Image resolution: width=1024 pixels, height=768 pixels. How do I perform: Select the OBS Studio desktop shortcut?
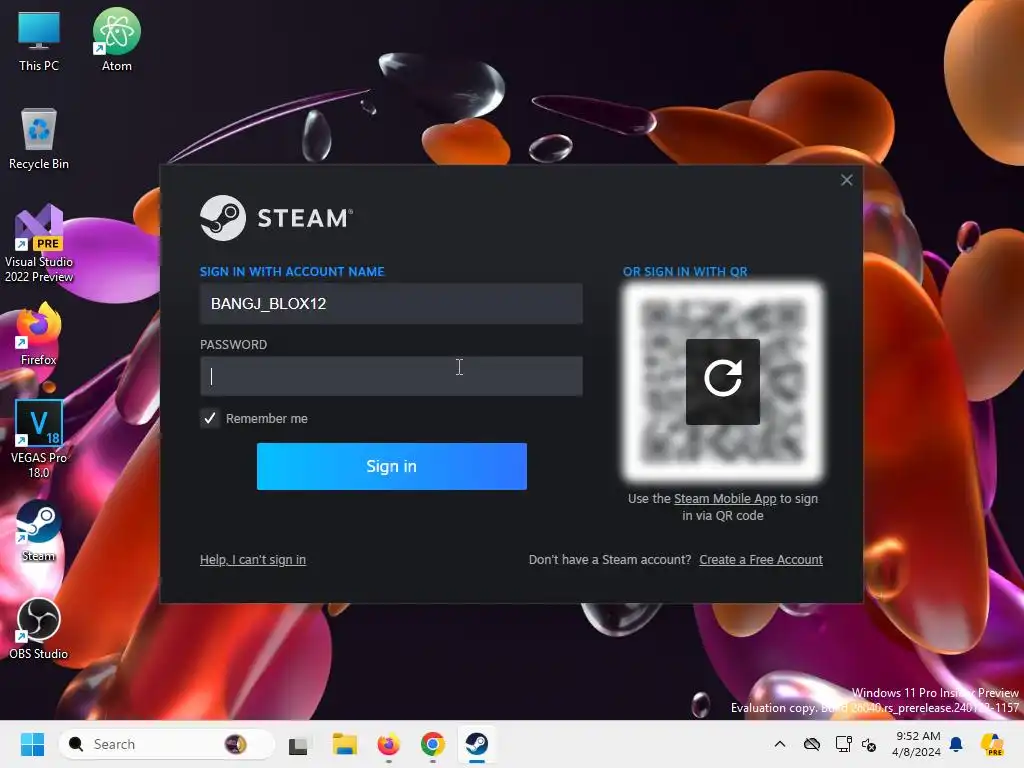39,628
